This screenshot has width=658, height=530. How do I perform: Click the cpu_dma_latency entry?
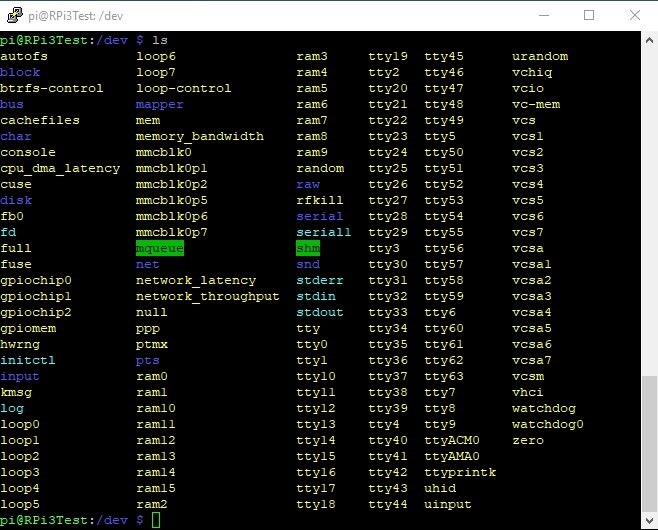[x=60, y=168]
